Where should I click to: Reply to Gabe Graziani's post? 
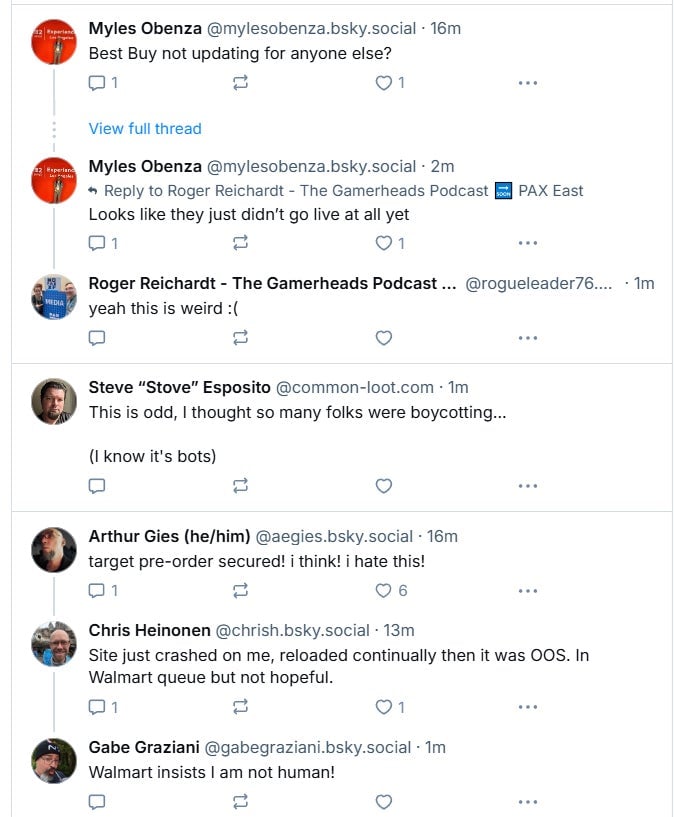pyautogui.click(x=97, y=801)
